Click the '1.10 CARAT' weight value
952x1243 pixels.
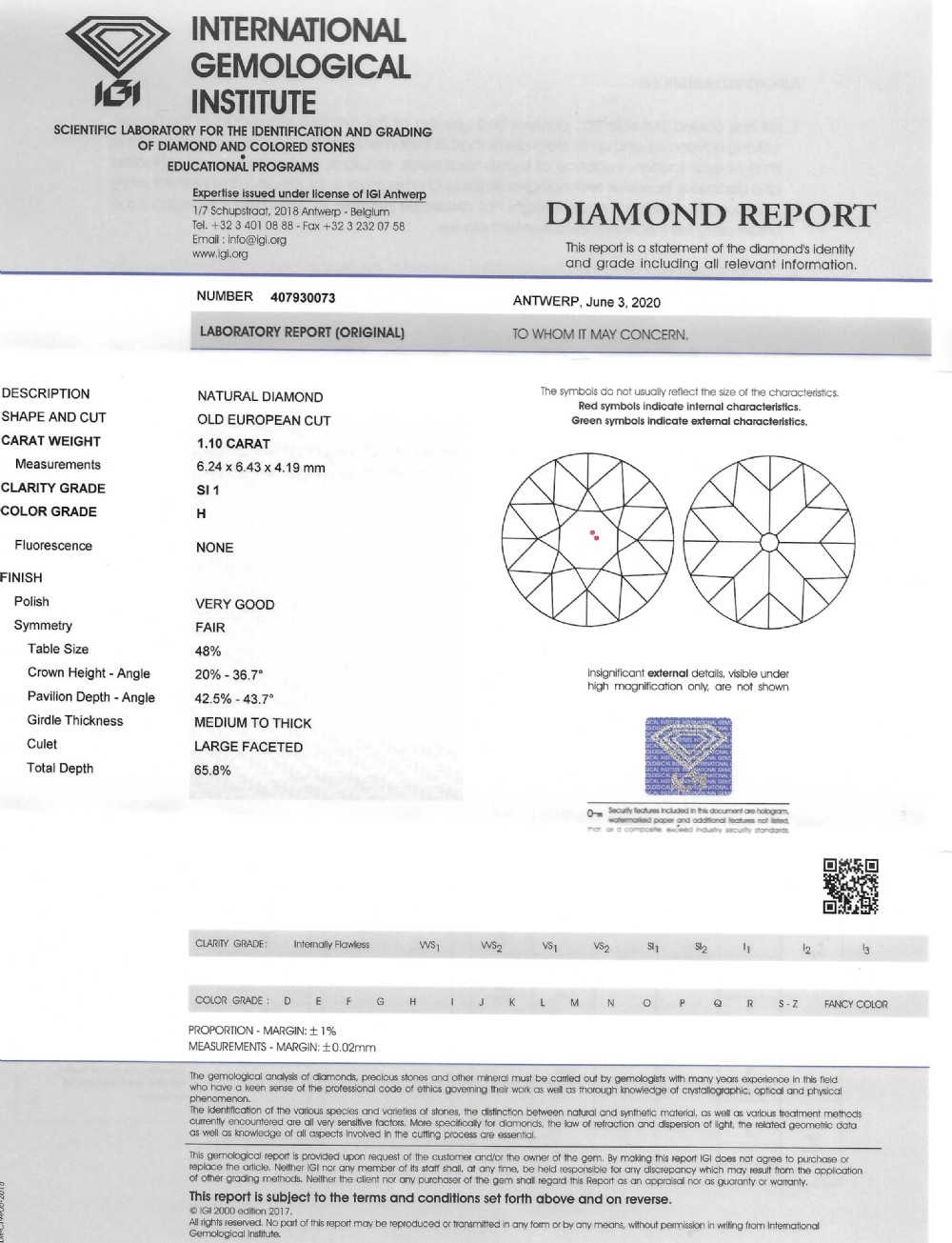233,444
